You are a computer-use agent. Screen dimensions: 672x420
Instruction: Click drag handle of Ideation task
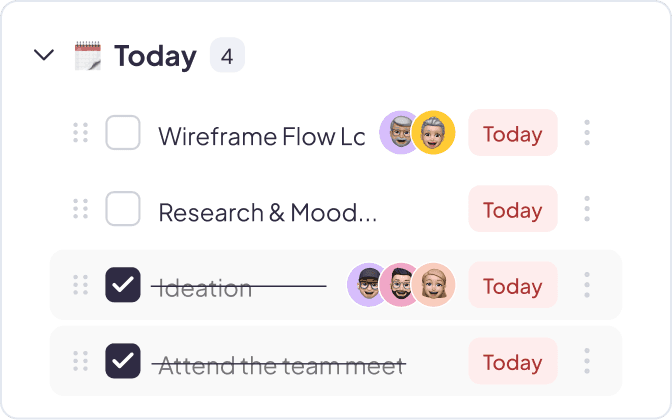pyautogui.click(x=81, y=285)
